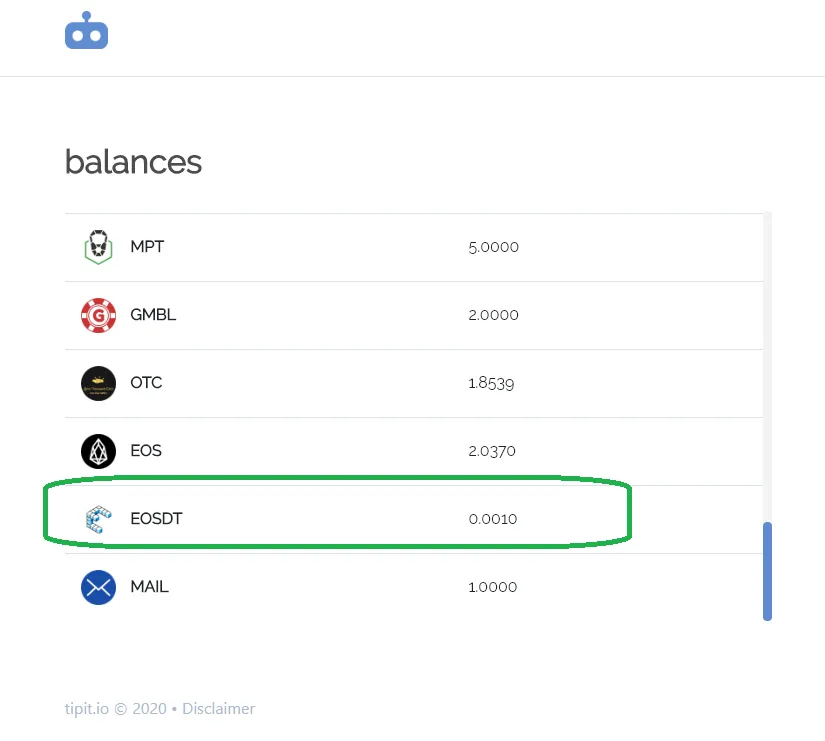
Task: Click the OTC token name
Action: [146, 382]
